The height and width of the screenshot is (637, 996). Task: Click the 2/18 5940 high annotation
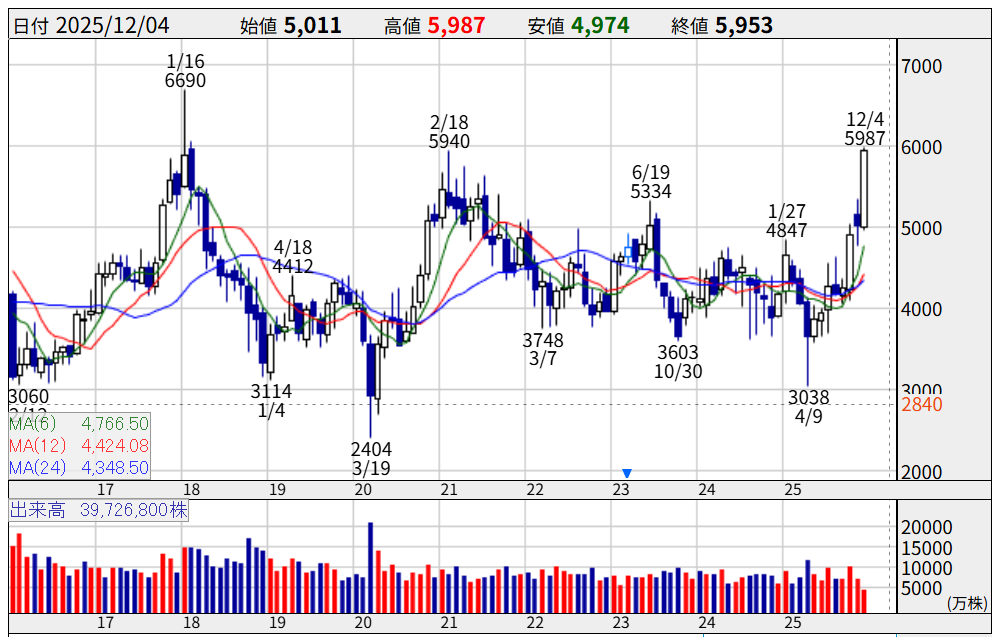click(449, 132)
